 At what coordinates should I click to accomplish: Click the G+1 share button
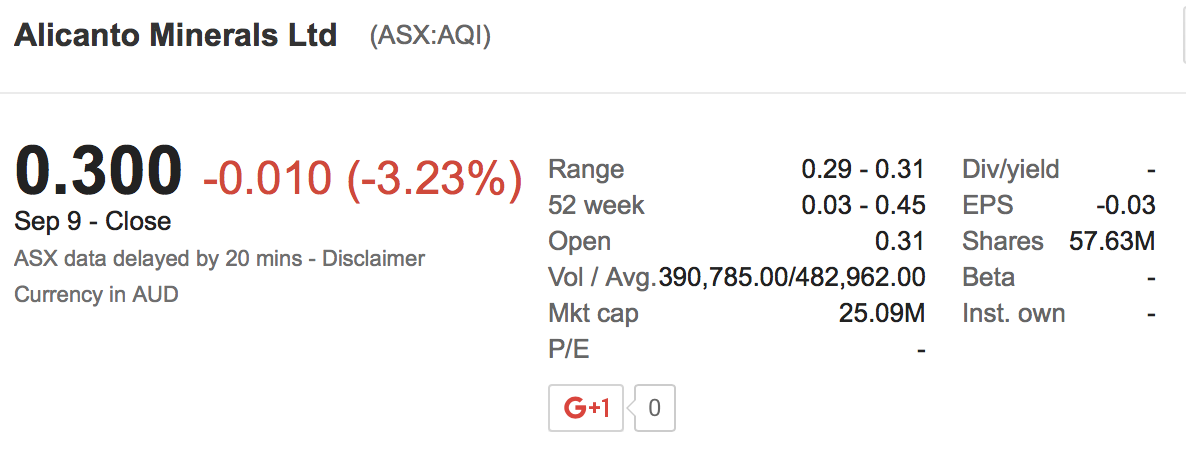click(586, 408)
